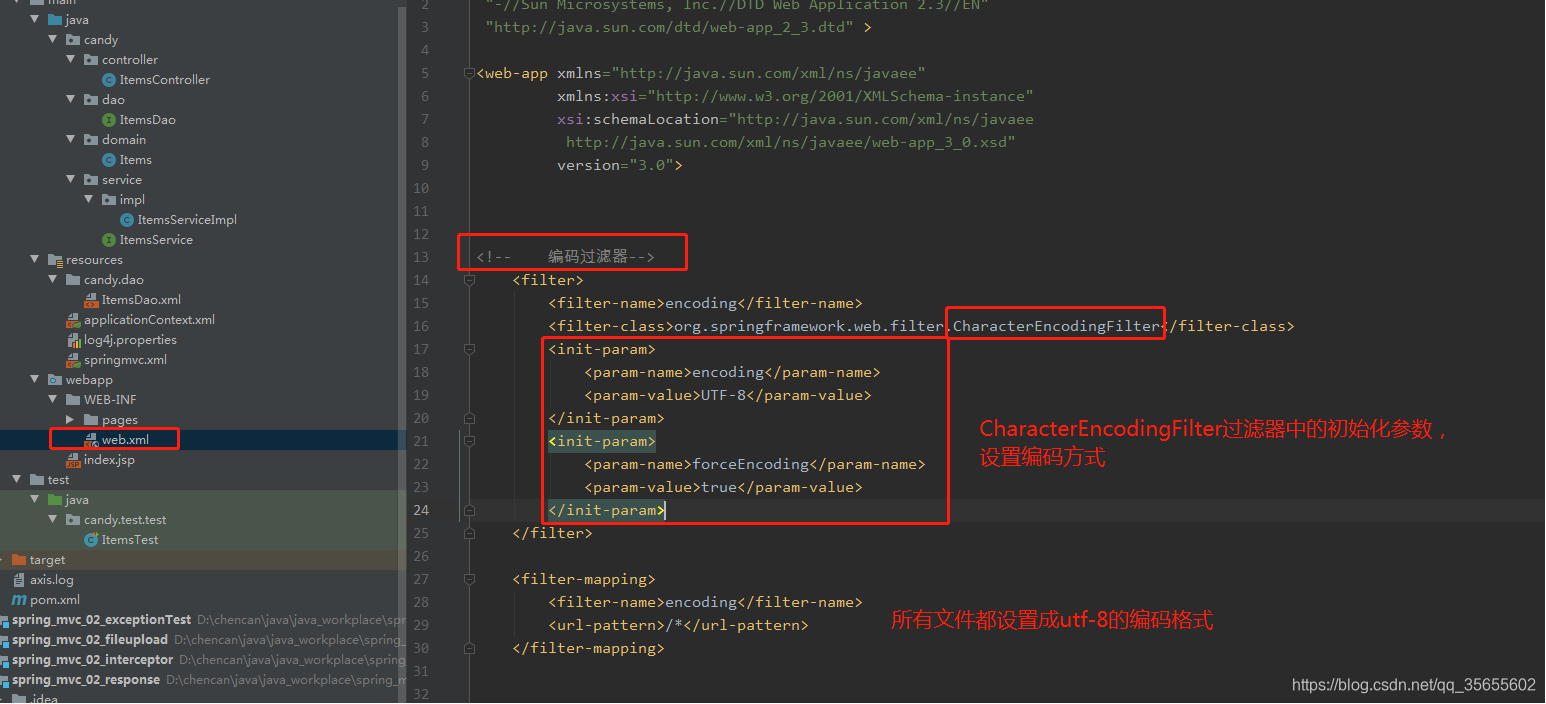Place cursor on forceEncoding param name
The width and height of the screenshot is (1546, 704).
[x=751, y=464]
